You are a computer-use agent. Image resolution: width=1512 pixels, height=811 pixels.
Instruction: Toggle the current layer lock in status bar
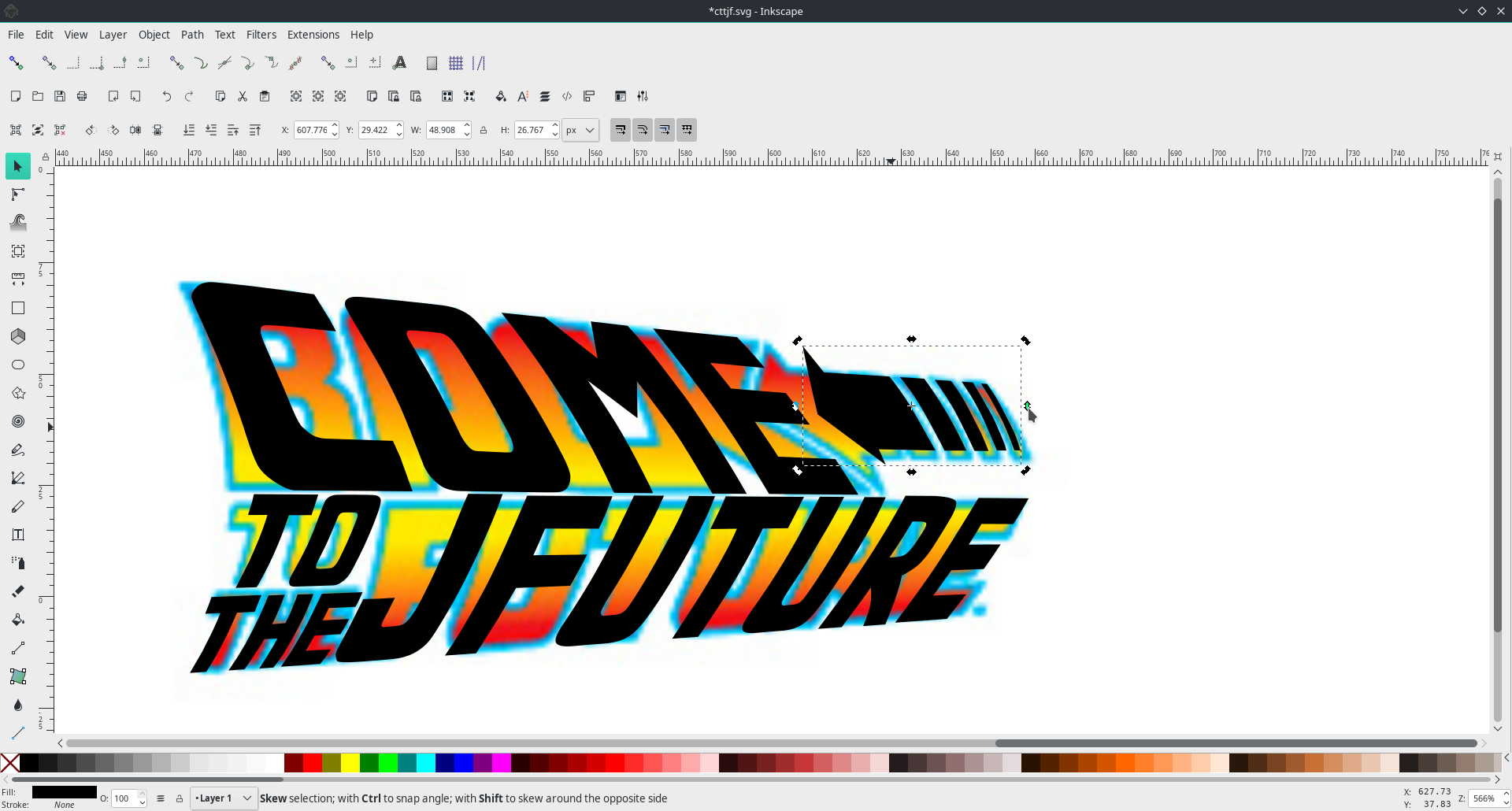[180, 798]
